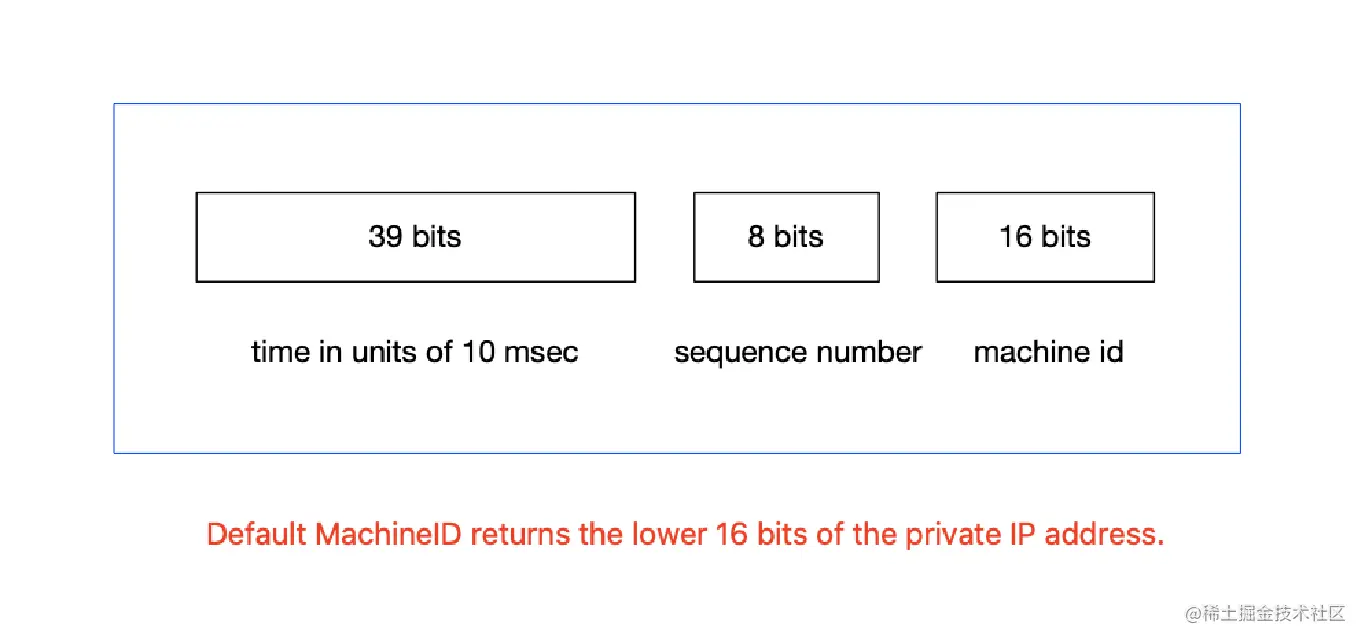Select the 8 bits box
Viewport: 1365px width, 643px height.
point(786,237)
